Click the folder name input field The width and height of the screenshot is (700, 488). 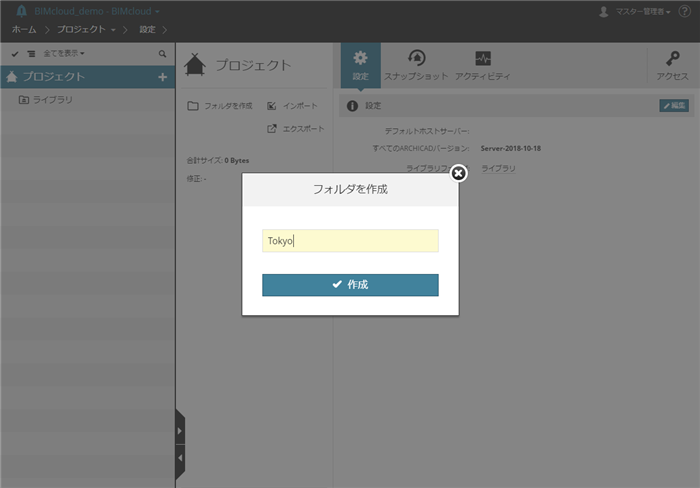[x=350, y=241]
